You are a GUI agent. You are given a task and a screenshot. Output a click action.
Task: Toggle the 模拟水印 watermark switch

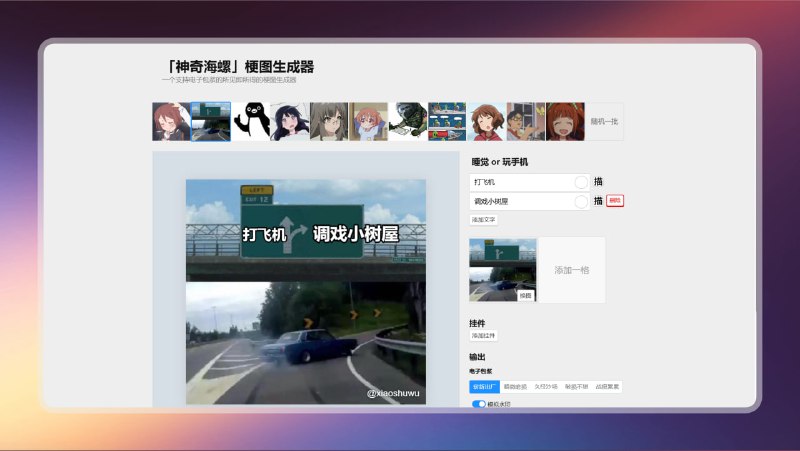pos(479,404)
